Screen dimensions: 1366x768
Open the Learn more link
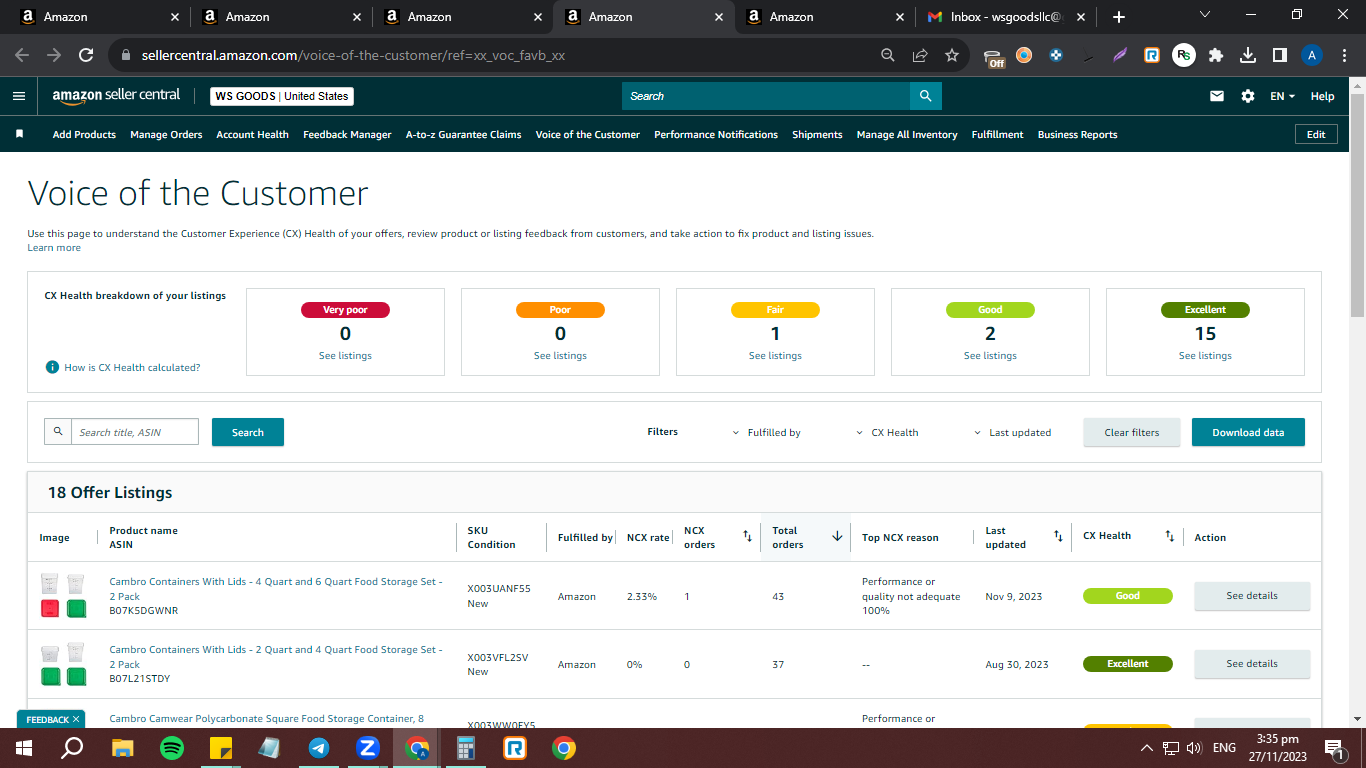click(54, 248)
